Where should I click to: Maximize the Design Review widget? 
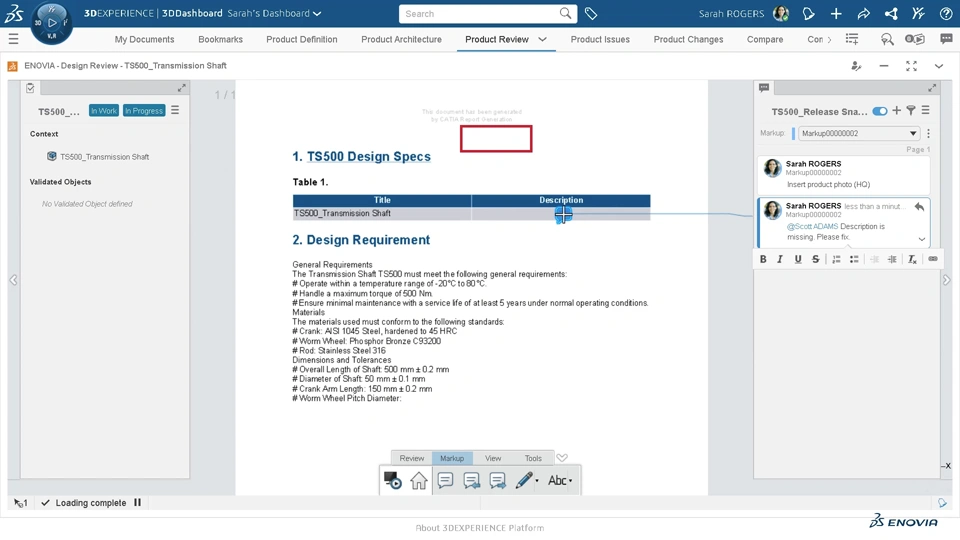911,66
